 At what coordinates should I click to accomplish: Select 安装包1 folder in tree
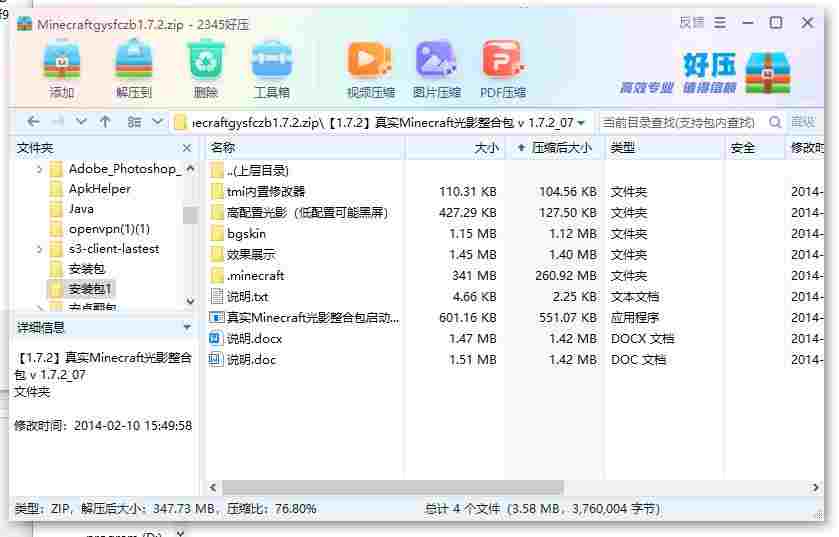pos(90,289)
